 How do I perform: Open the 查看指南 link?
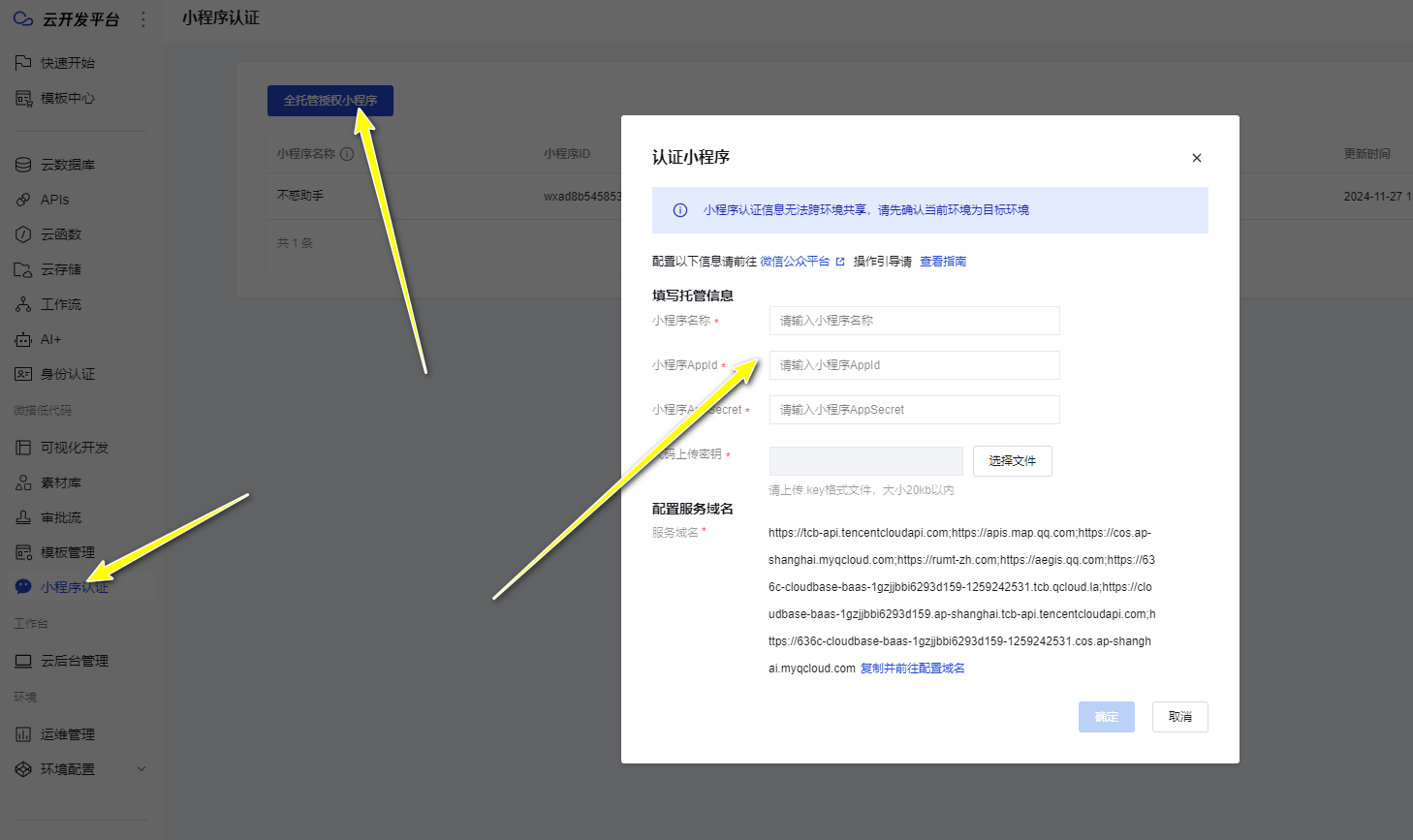coord(943,262)
